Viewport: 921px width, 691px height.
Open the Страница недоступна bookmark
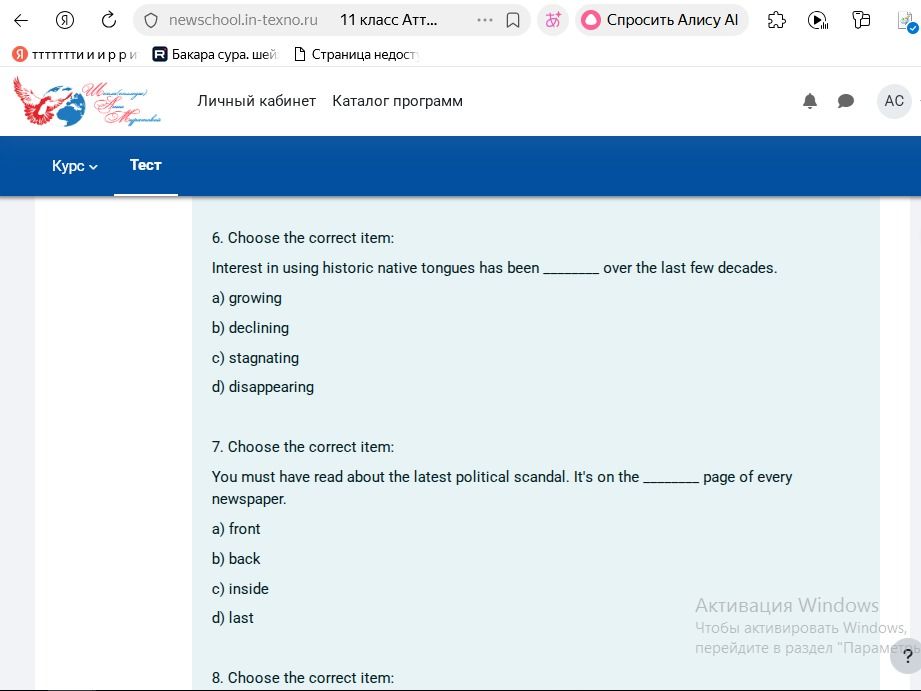(356, 55)
